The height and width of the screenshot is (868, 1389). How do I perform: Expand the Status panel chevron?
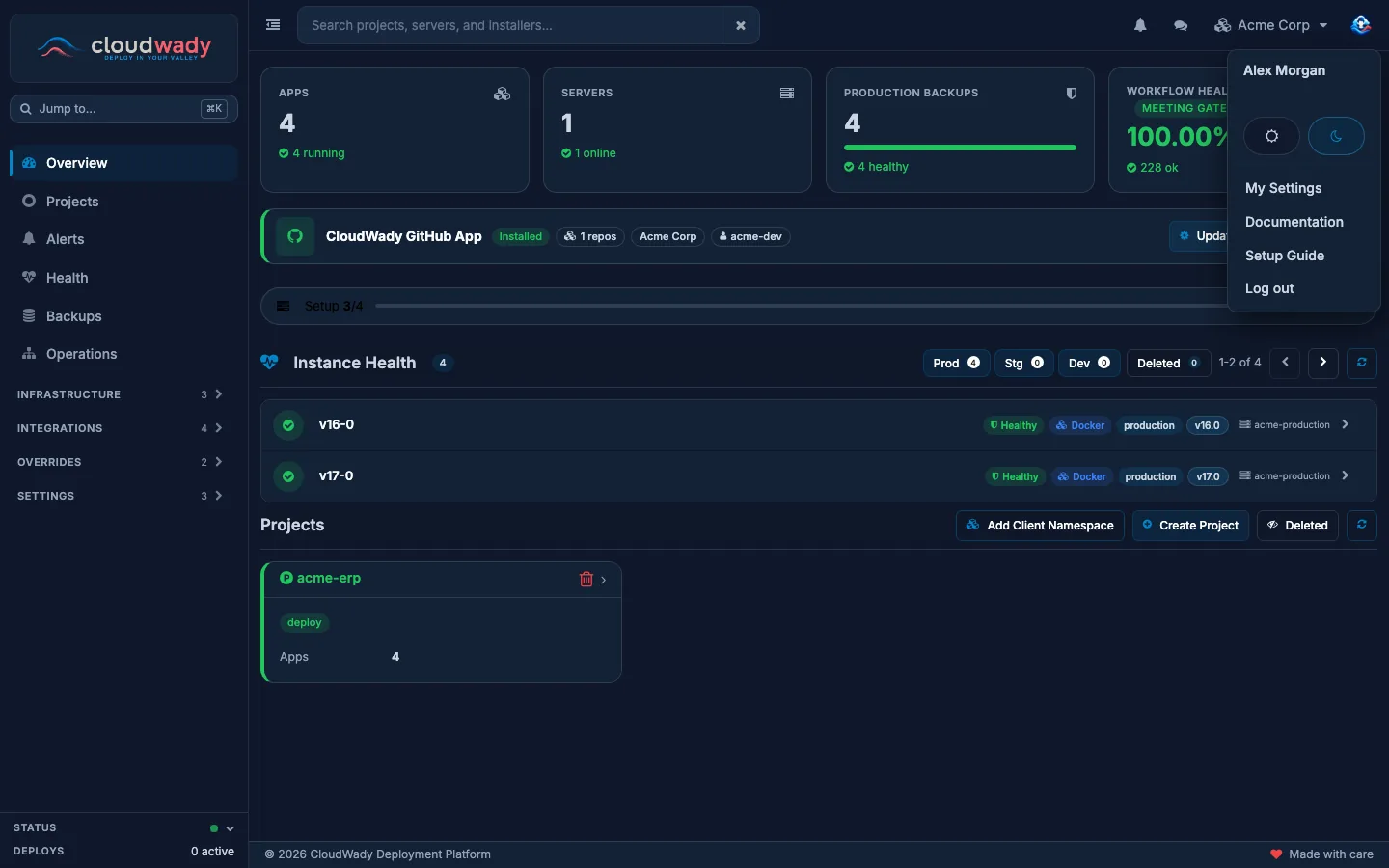tap(230, 828)
